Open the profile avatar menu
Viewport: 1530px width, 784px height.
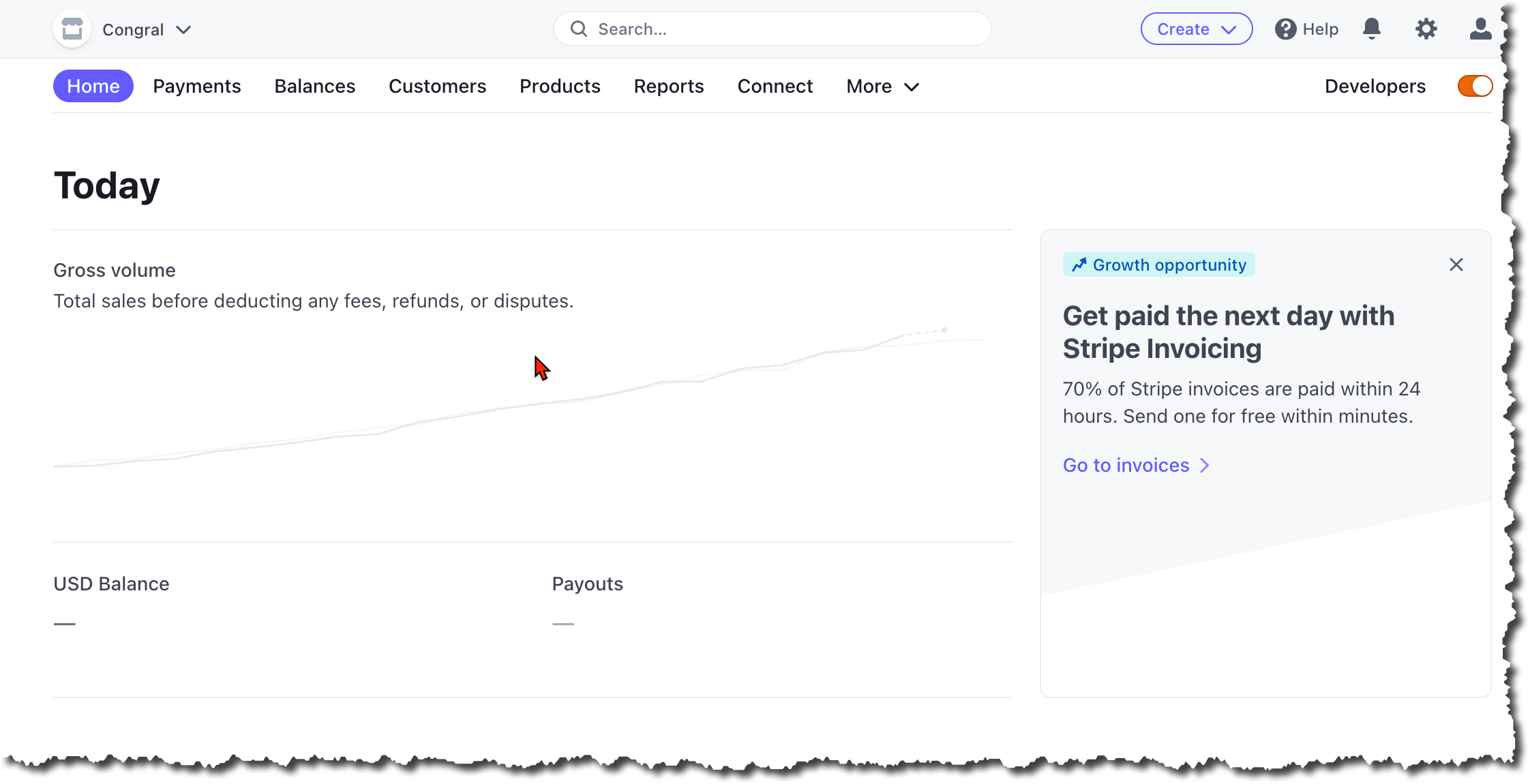click(x=1480, y=29)
